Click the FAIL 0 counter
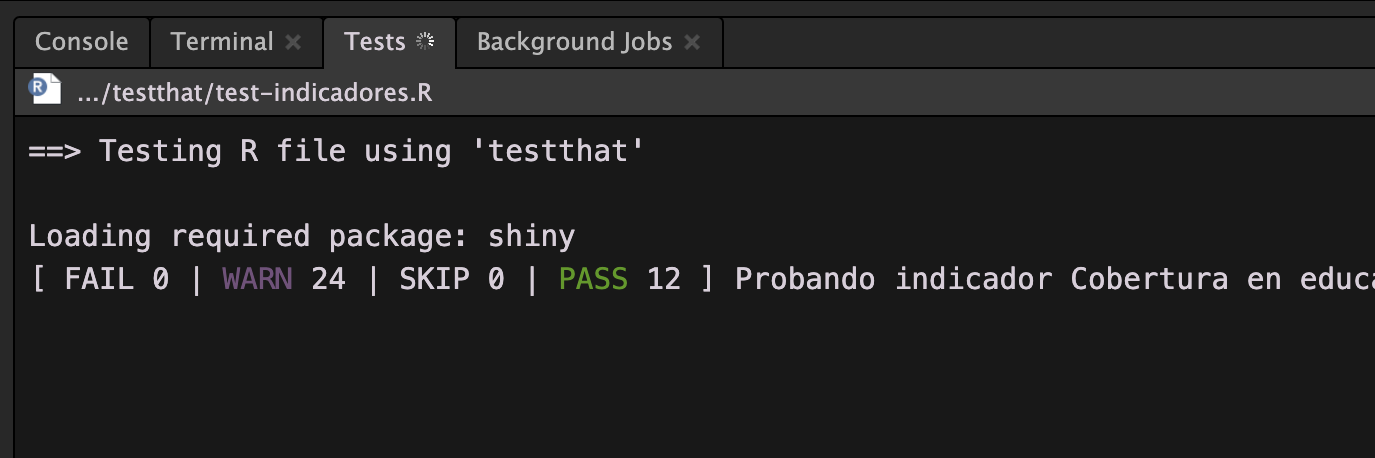The width and height of the screenshot is (1375, 458). tap(116, 279)
